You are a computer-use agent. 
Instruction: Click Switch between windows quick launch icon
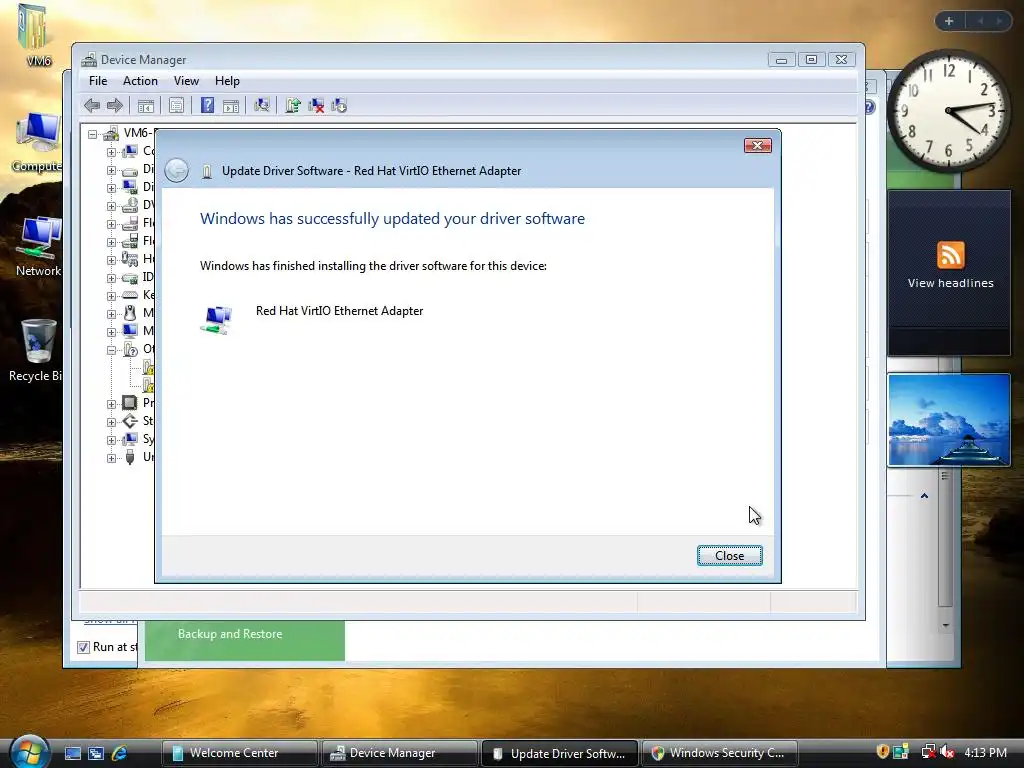[96, 753]
